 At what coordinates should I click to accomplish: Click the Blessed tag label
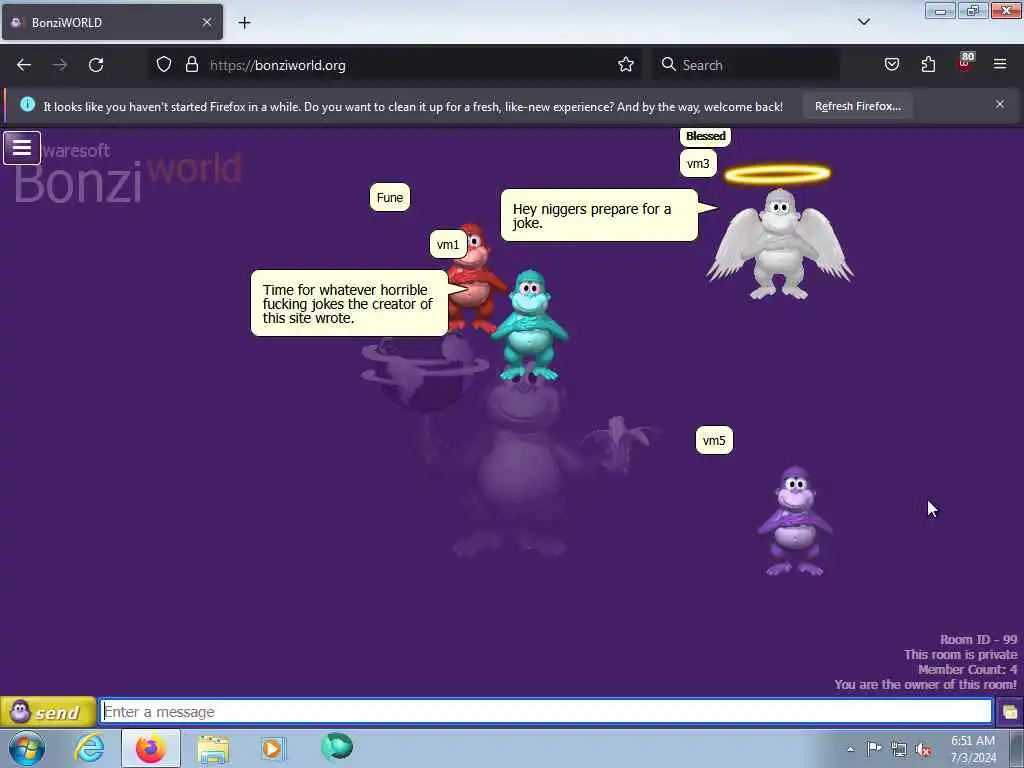pyautogui.click(x=705, y=136)
